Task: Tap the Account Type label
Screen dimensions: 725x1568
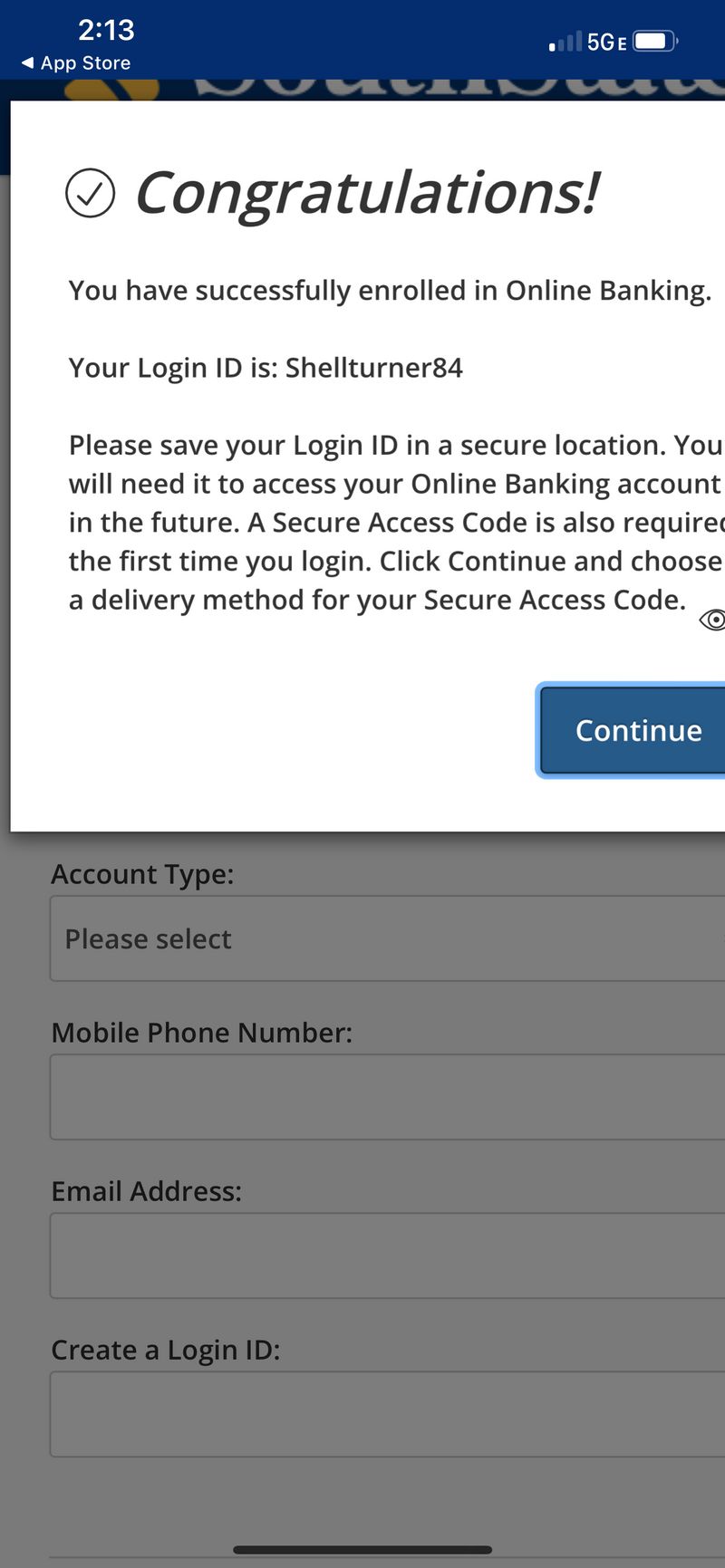Action: click(142, 875)
